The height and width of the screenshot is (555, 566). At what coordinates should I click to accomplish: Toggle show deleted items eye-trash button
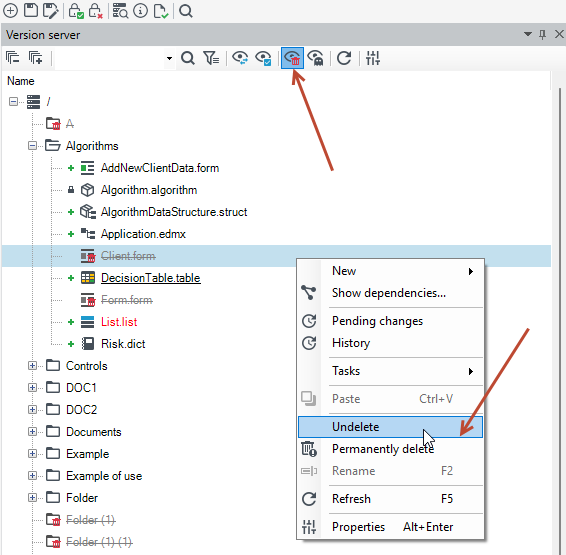pos(292,58)
